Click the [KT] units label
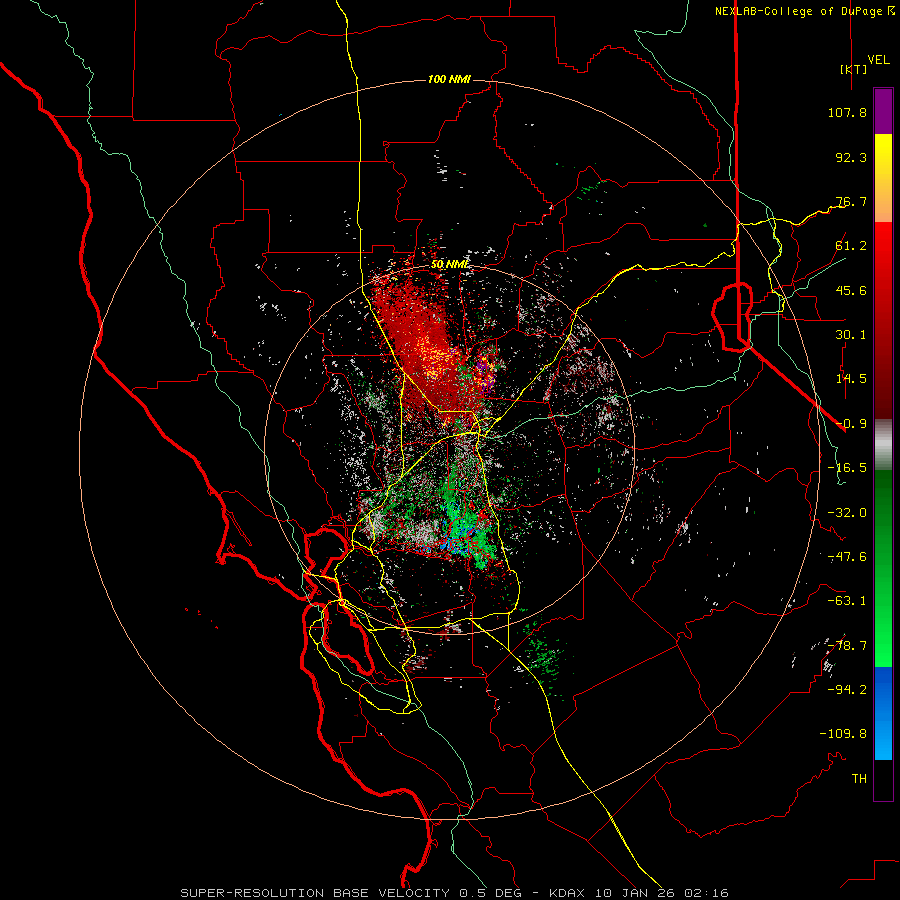Image resolution: width=900 pixels, height=900 pixels. click(x=854, y=69)
